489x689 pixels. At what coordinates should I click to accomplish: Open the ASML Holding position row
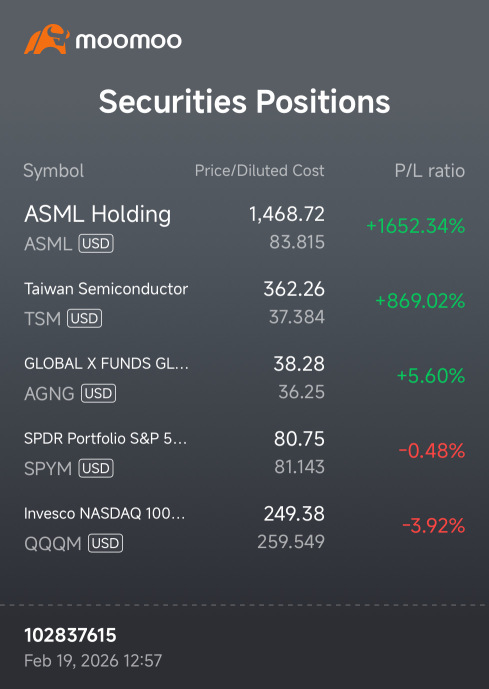pos(244,227)
